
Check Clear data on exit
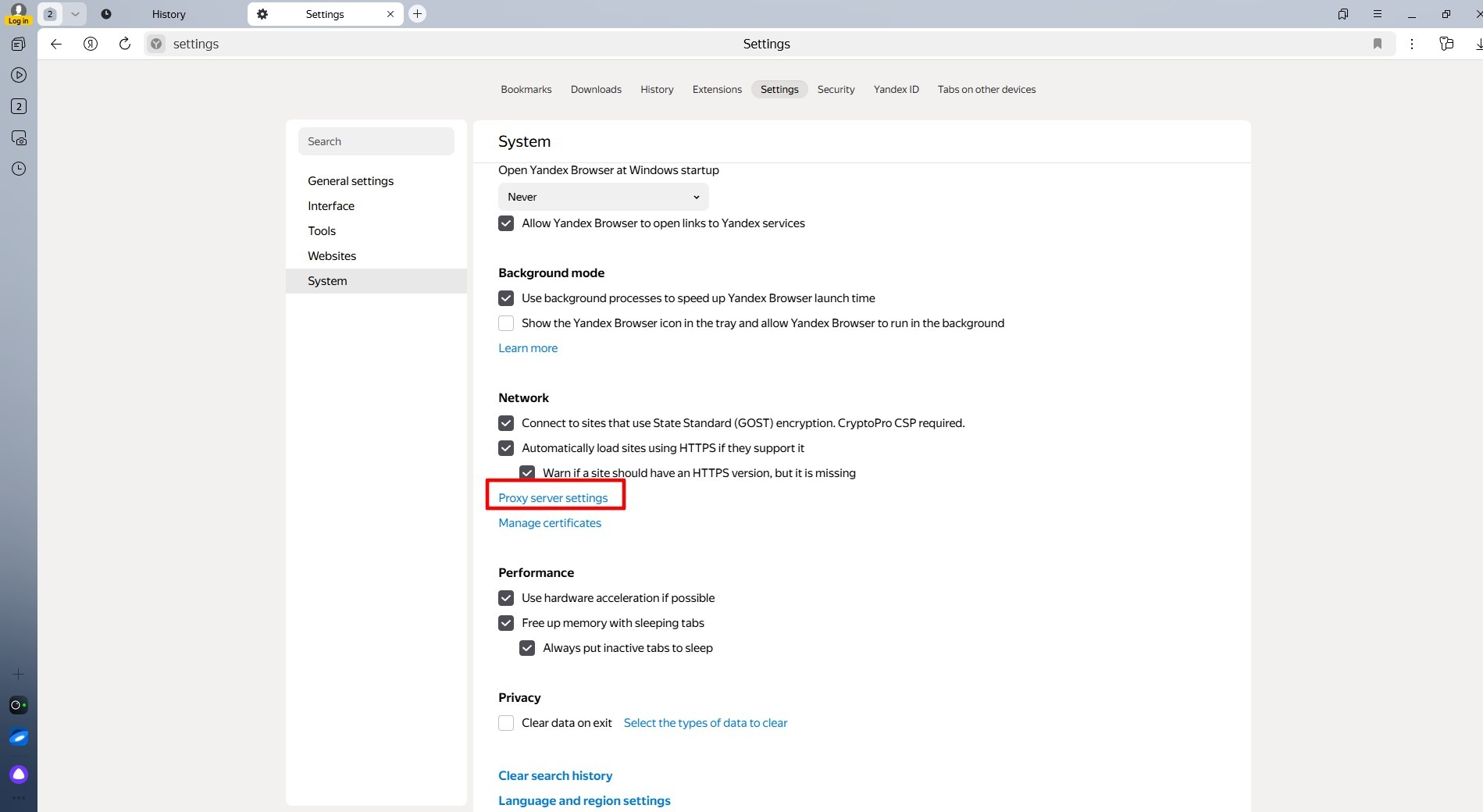click(x=505, y=723)
